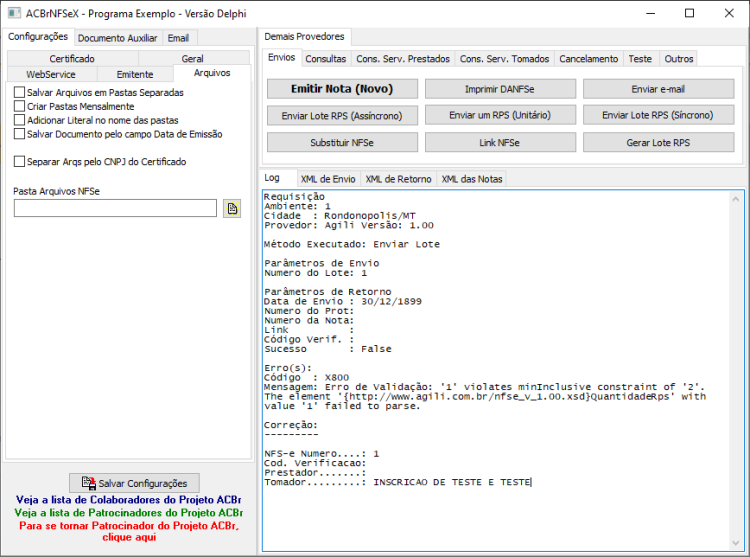Click Enviar um RPS (Unitário) button
750x557 pixels.
click(500, 115)
